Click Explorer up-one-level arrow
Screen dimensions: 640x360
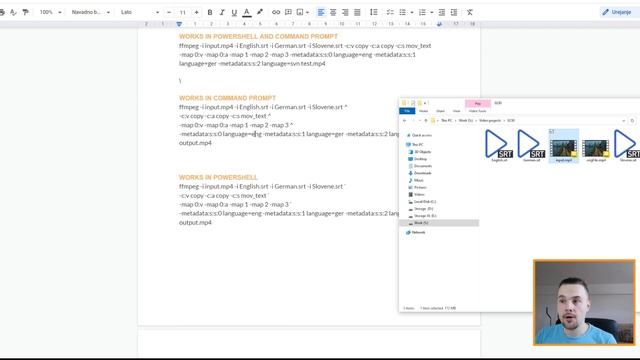426,121
